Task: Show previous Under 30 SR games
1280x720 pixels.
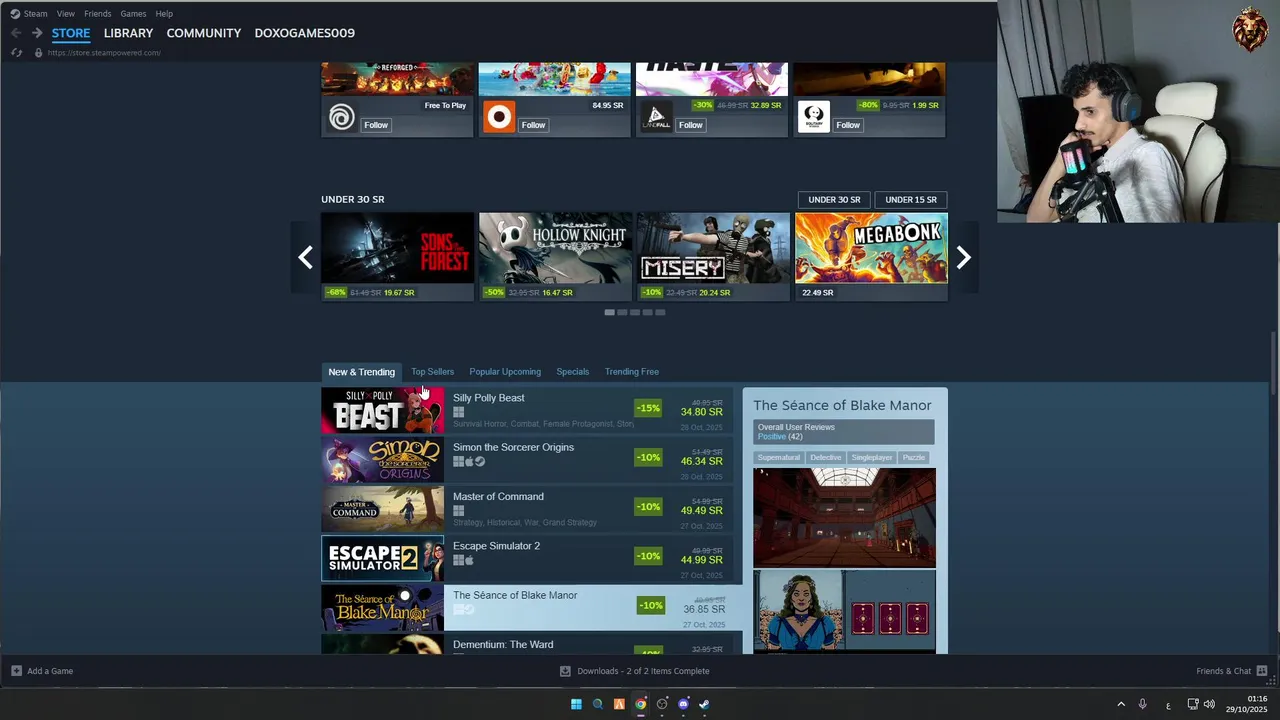Action: (x=305, y=258)
